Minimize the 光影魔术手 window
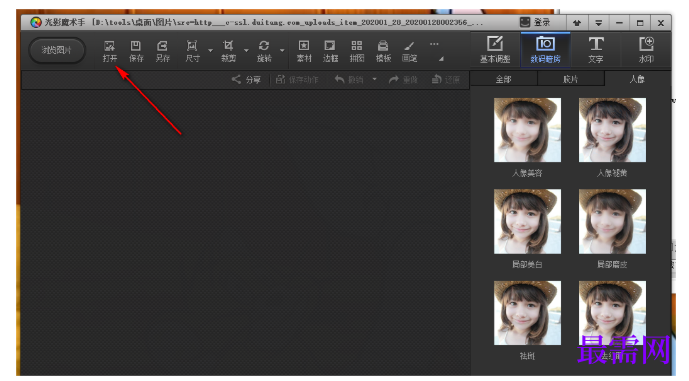The image size is (689, 381). click(619, 23)
